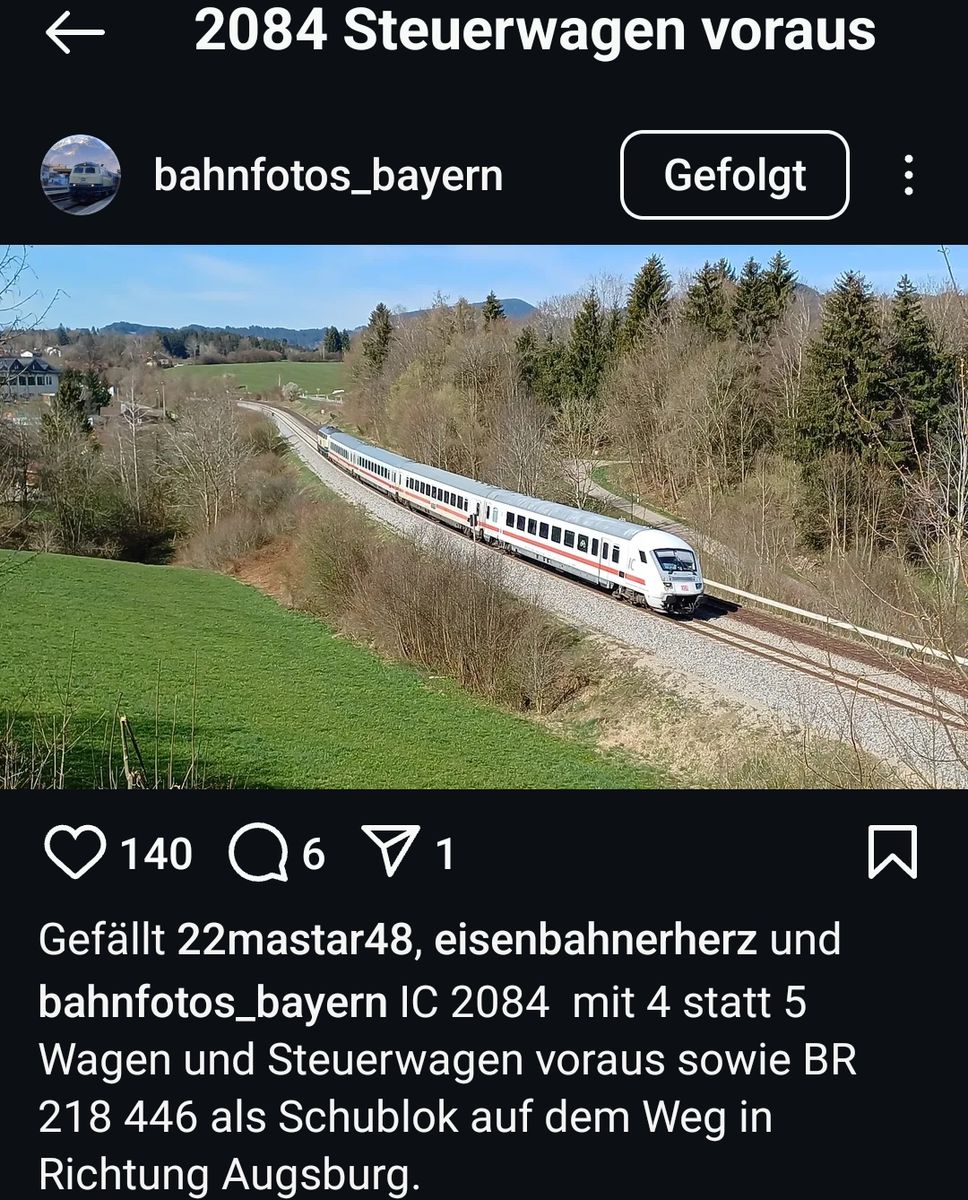Open the three-dot more options menu
Image resolution: width=968 pixels, height=1200 pixels.
point(908,175)
